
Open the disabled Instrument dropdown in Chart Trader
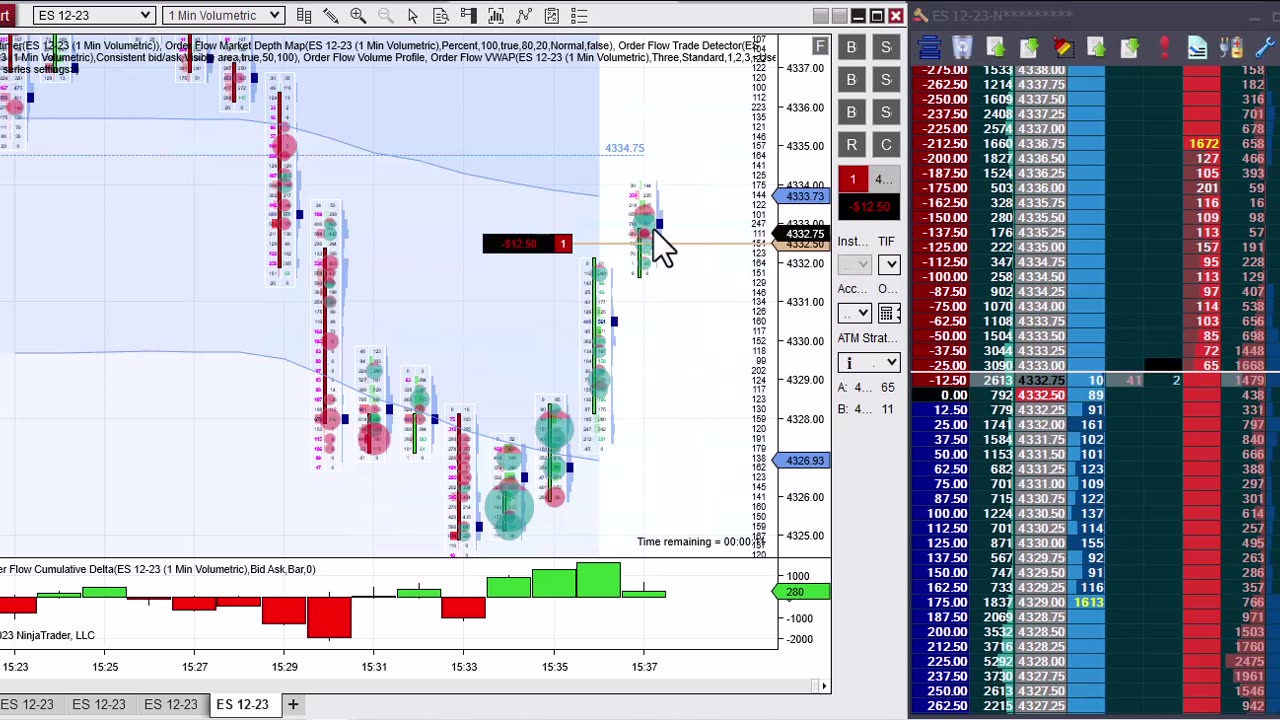[855, 264]
